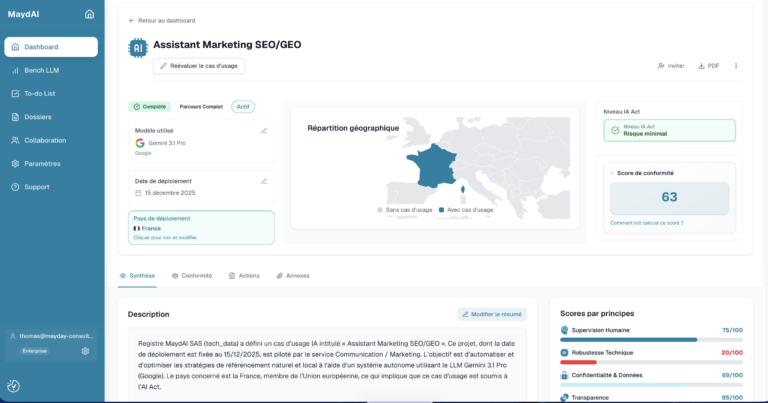Click the Google logo next to Gemini 3.1 Pro
This screenshot has width=768, height=403.
(x=140, y=143)
